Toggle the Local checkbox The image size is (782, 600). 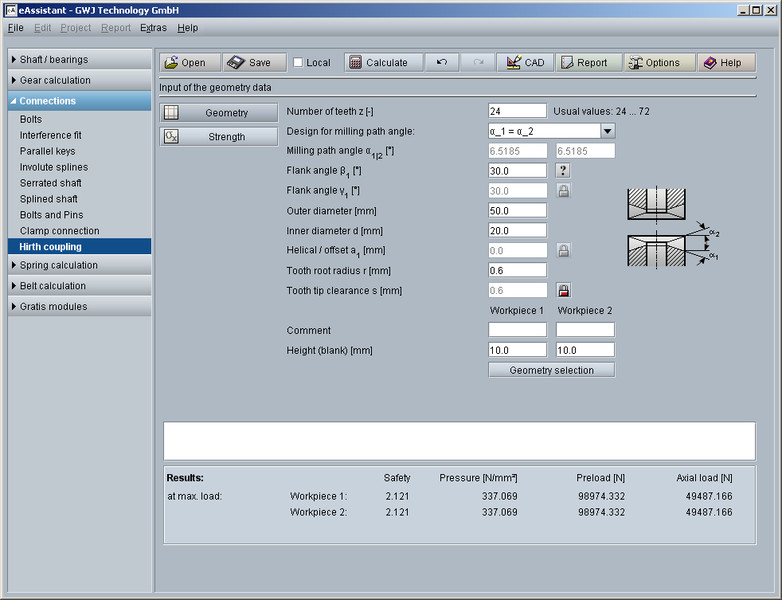click(298, 63)
